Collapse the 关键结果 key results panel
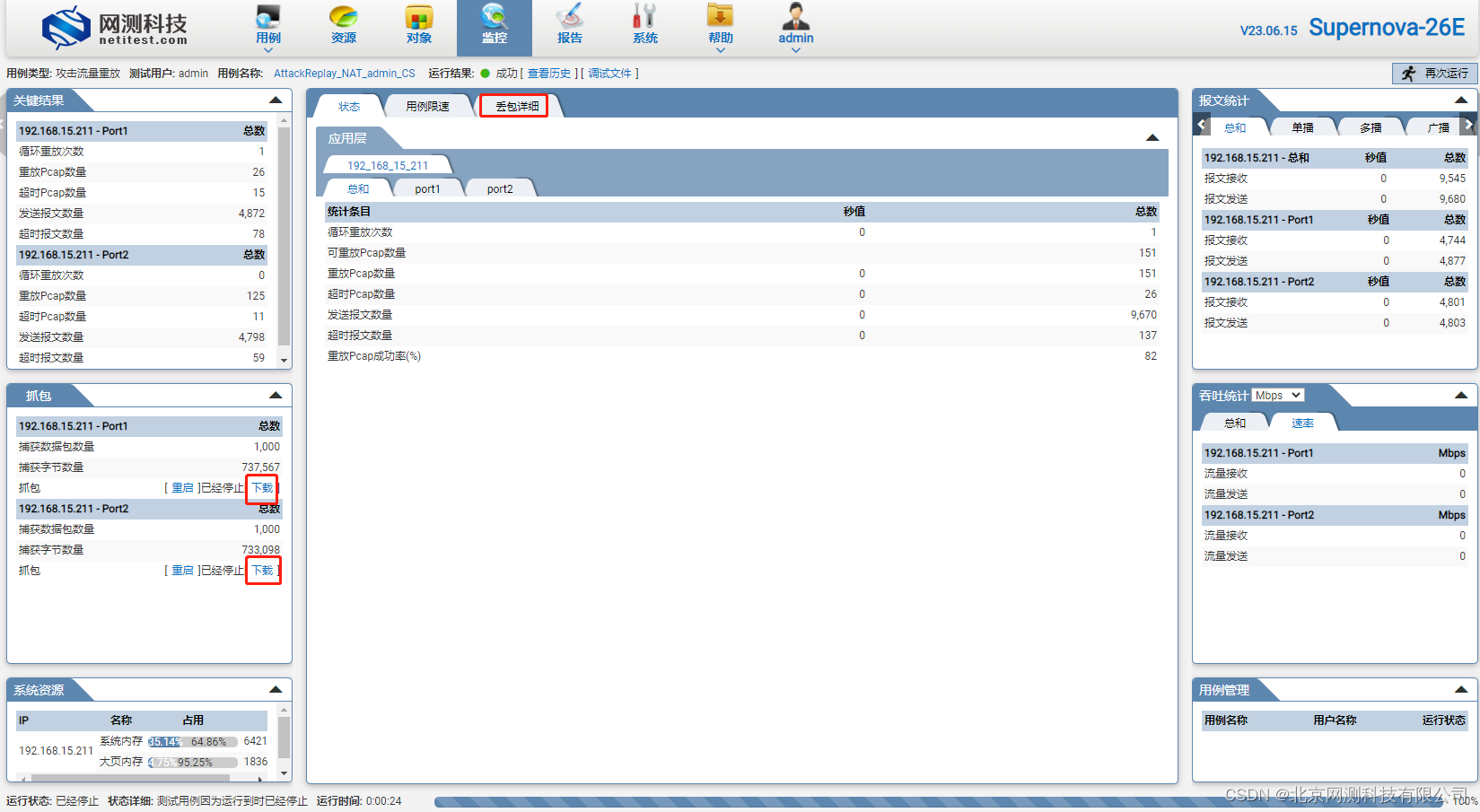1480x812 pixels. coord(276,100)
